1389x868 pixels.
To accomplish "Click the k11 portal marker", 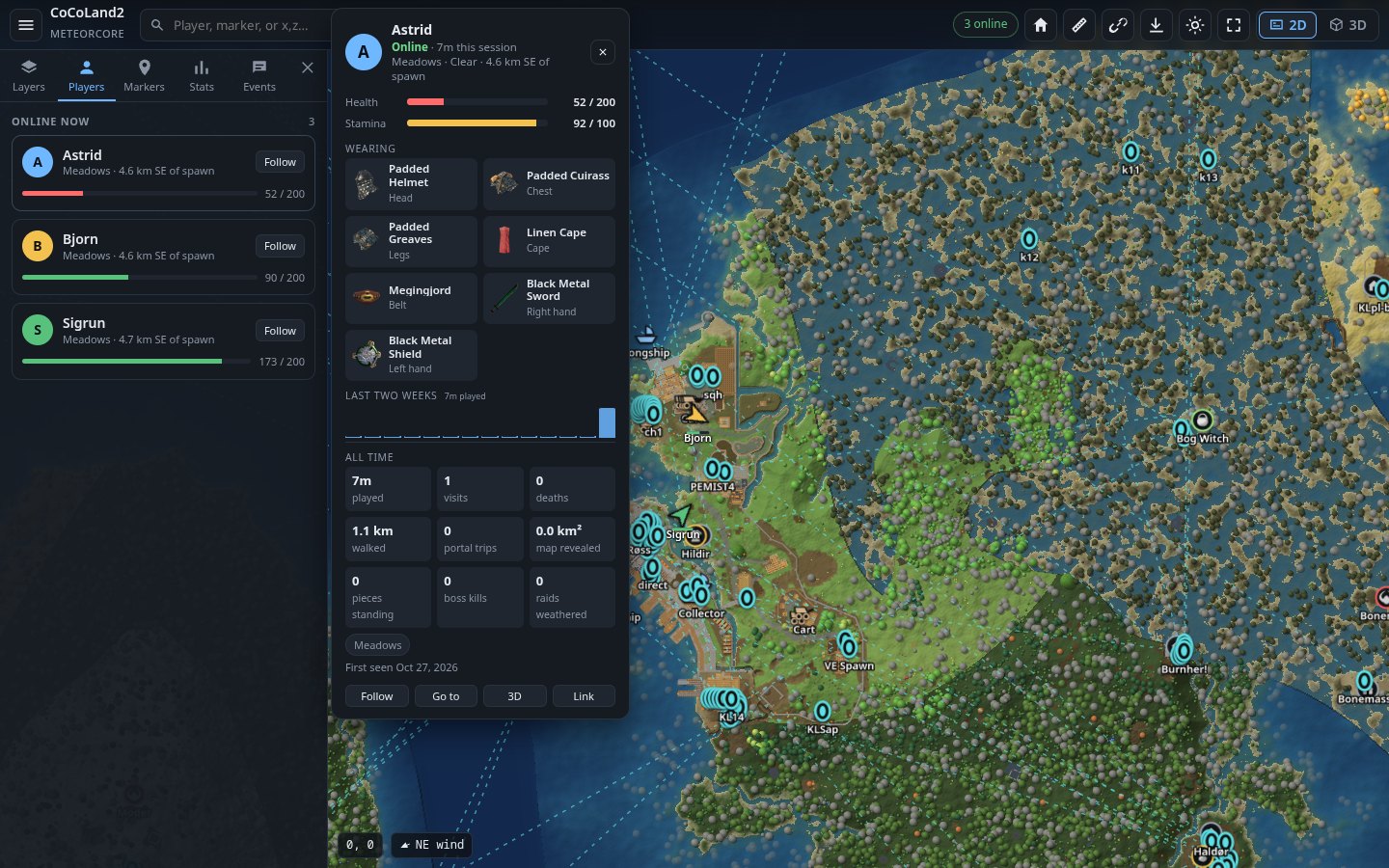I will 1130,152.
